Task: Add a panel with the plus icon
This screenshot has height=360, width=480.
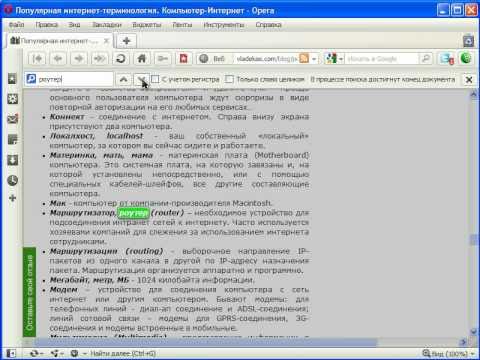Action: 12,198
